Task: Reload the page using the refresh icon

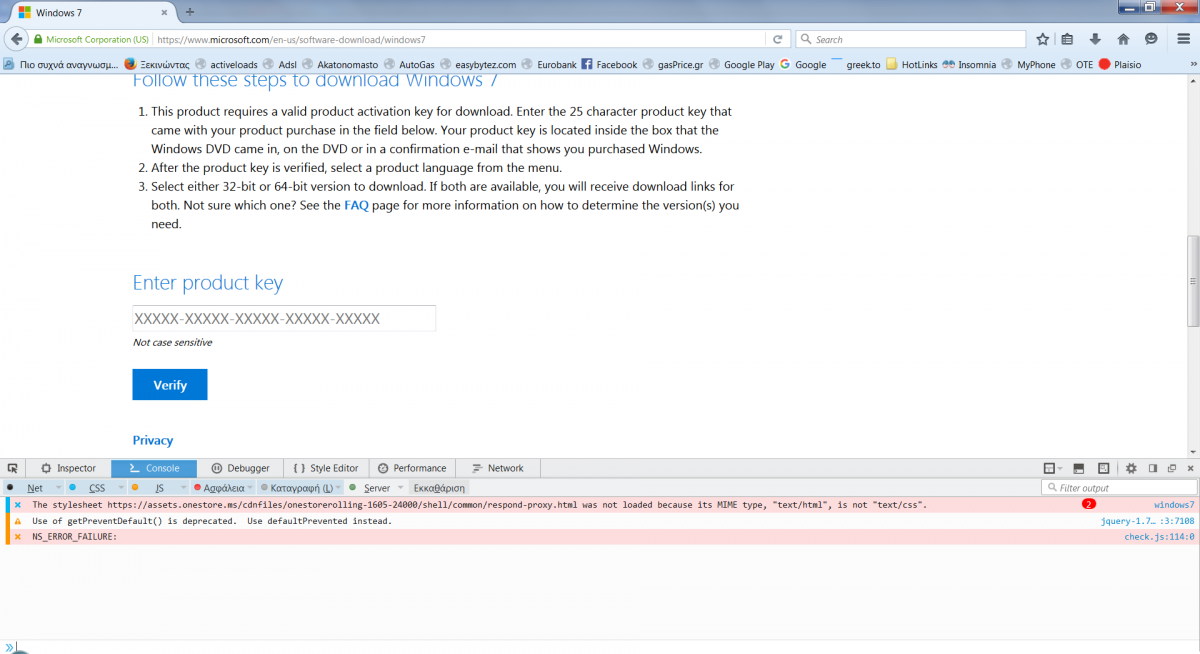Action: tap(777, 39)
